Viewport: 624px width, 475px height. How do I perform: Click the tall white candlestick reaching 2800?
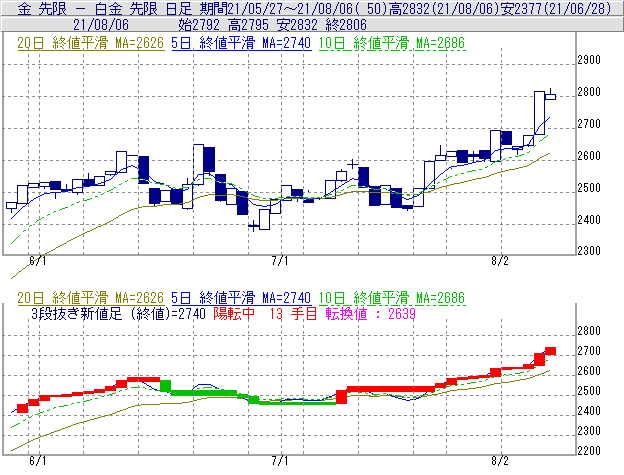[539, 113]
